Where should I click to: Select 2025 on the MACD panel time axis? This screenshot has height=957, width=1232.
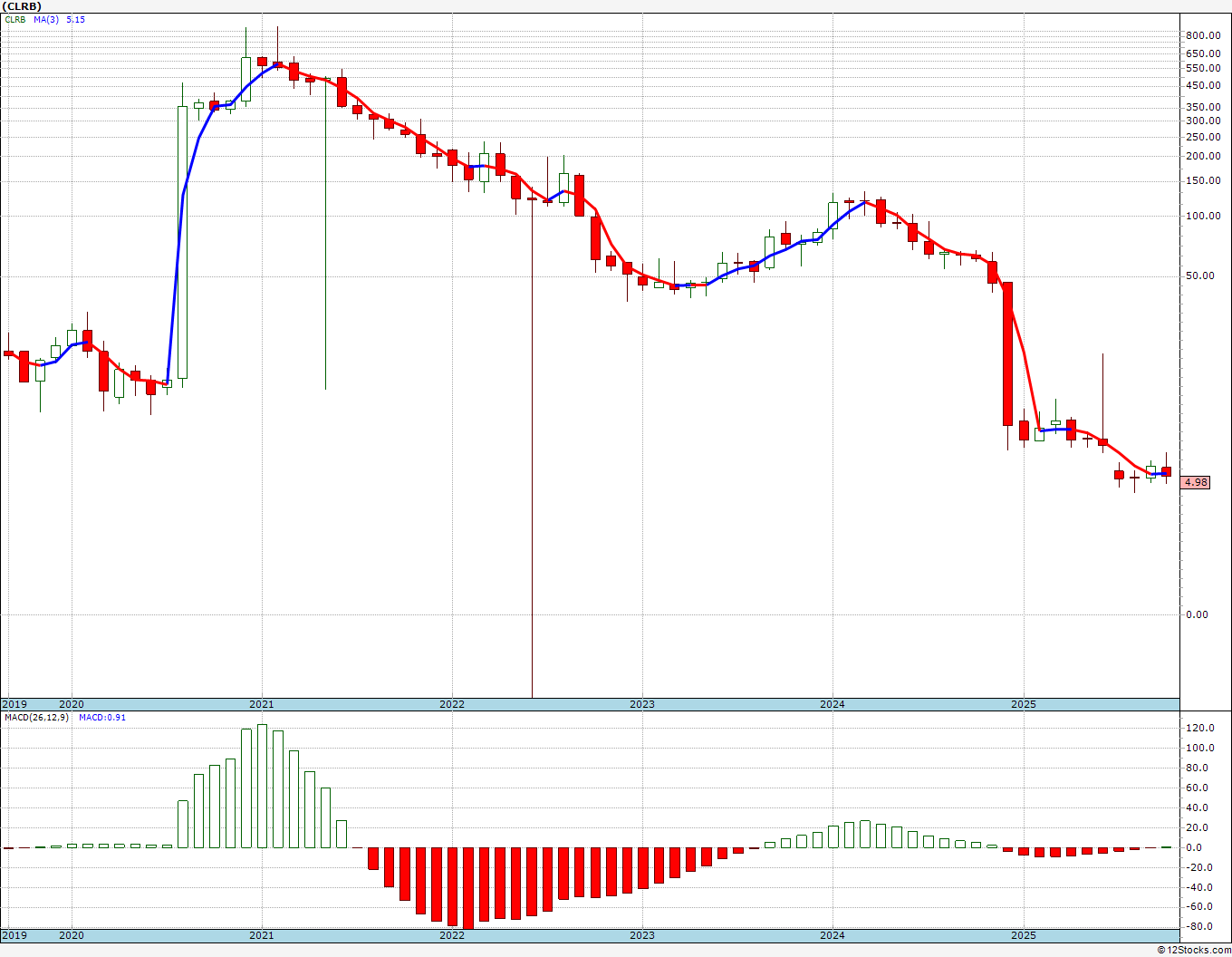pyautogui.click(x=1023, y=935)
